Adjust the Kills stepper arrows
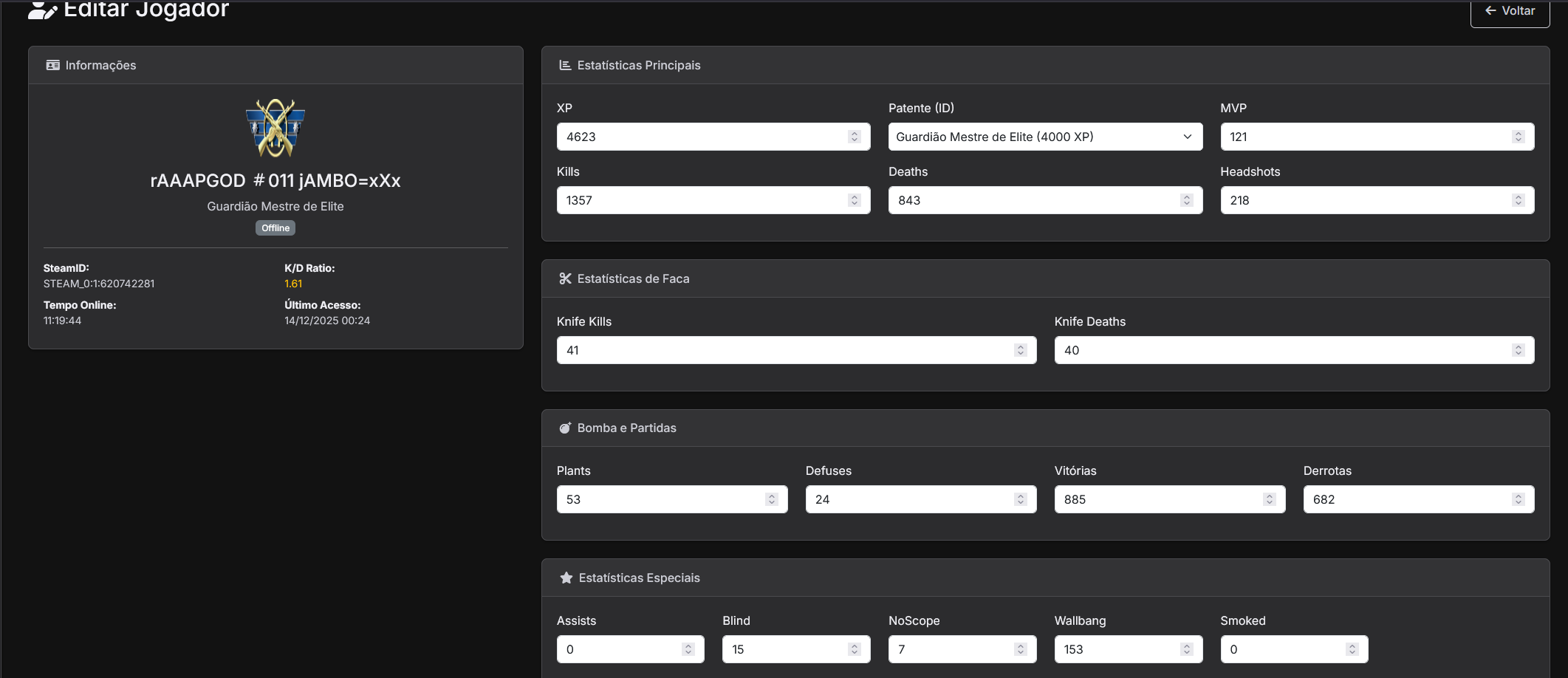Viewport: 1568px width, 678px height. 854,200
